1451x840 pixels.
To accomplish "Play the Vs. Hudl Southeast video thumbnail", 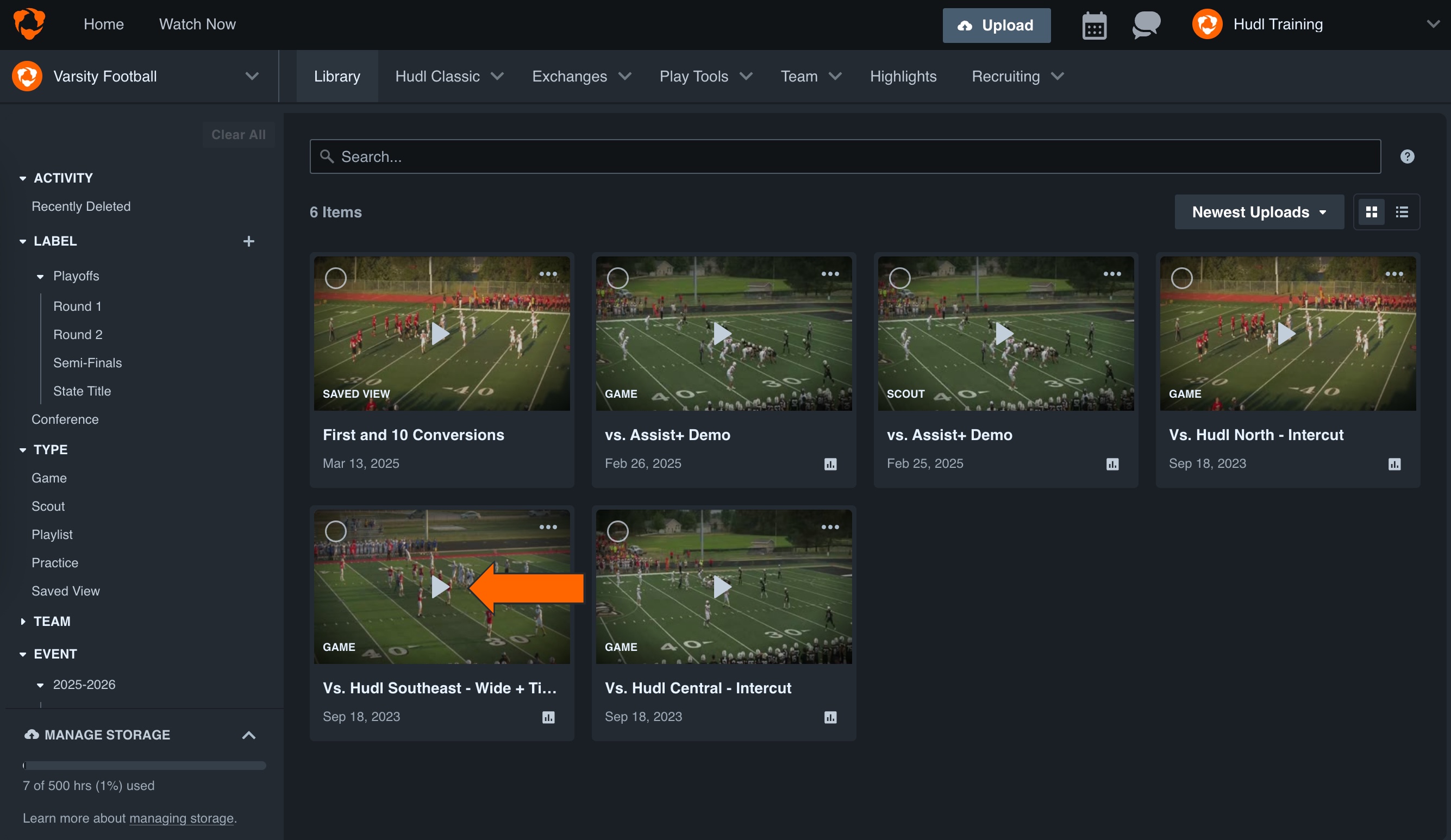I will click(x=441, y=587).
